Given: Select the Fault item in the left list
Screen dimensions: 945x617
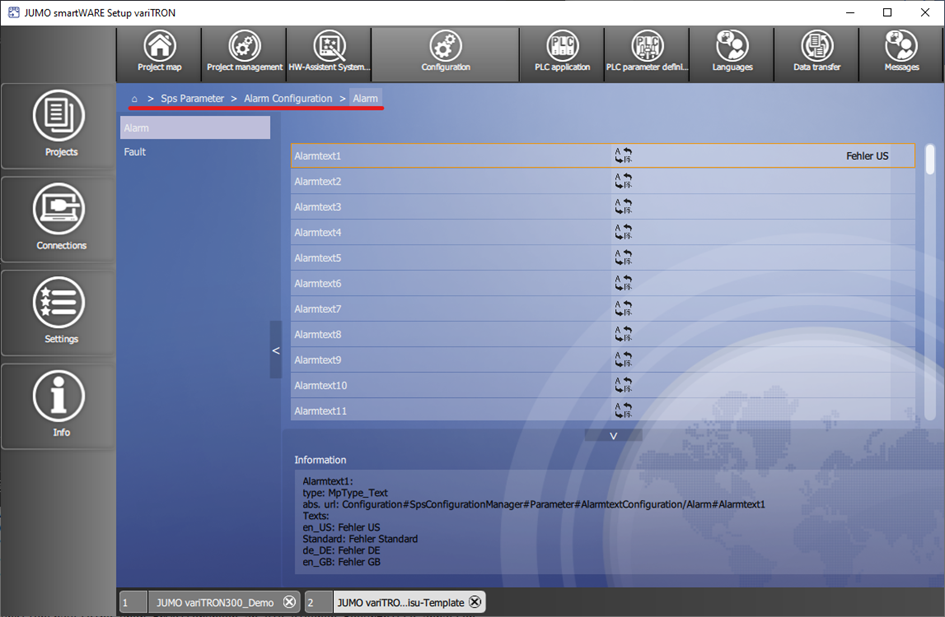Looking at the screenshot, I should pos(135,152).
